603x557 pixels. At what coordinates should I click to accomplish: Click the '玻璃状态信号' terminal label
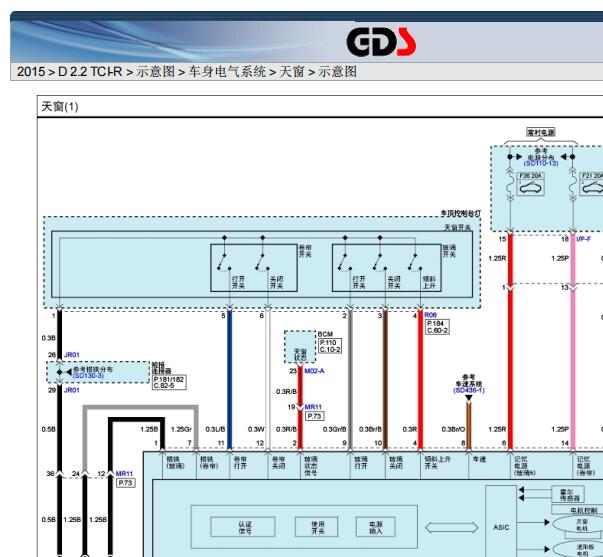click(311, 466)
